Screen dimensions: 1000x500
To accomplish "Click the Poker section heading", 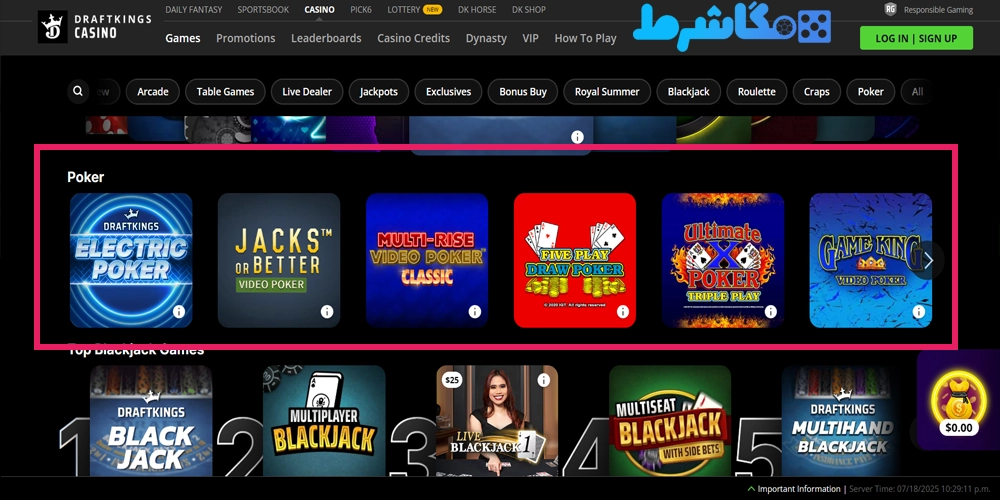I will click(x=85, y=177).
